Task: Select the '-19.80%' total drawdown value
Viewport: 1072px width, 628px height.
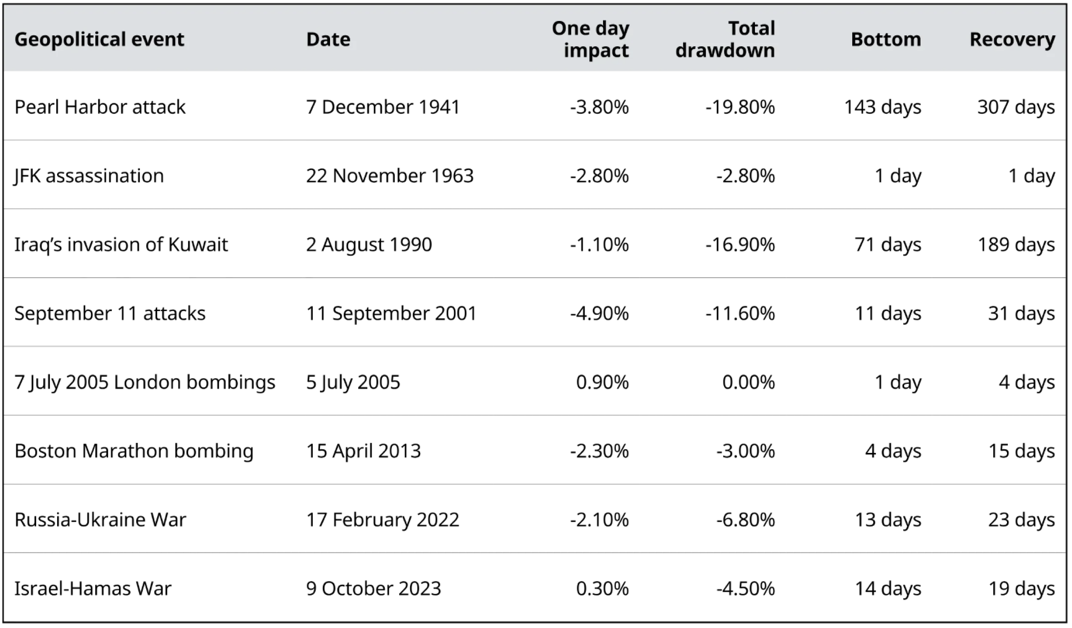Action: 738,107
